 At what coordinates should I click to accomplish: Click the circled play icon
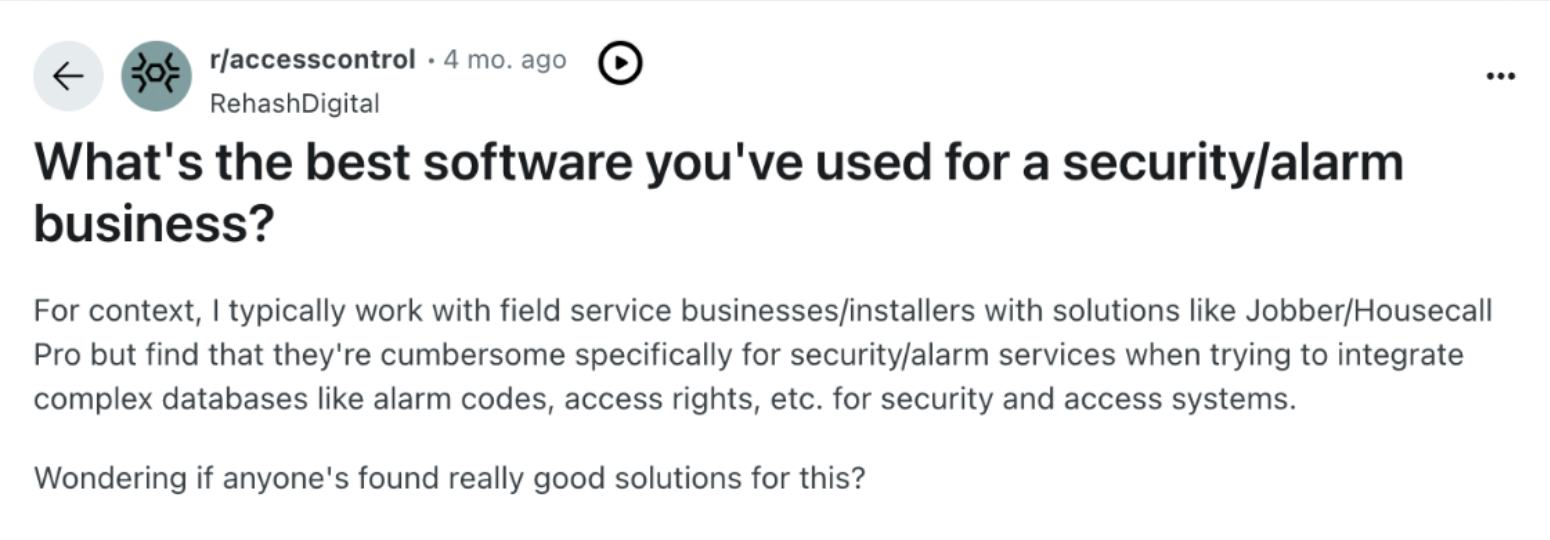click(x=620, y=63)
